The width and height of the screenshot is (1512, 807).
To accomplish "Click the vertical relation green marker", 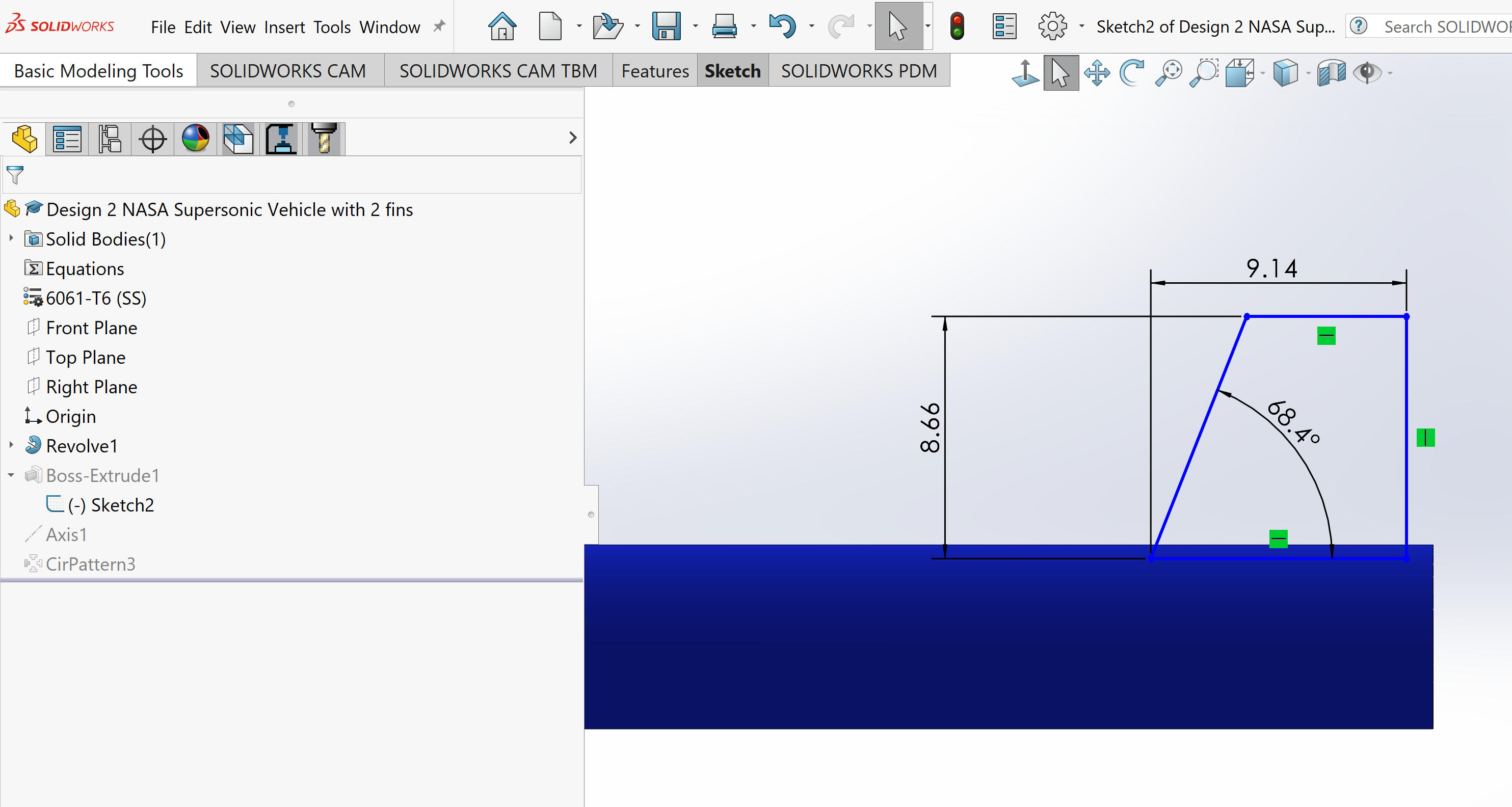I will (1426, 438).
